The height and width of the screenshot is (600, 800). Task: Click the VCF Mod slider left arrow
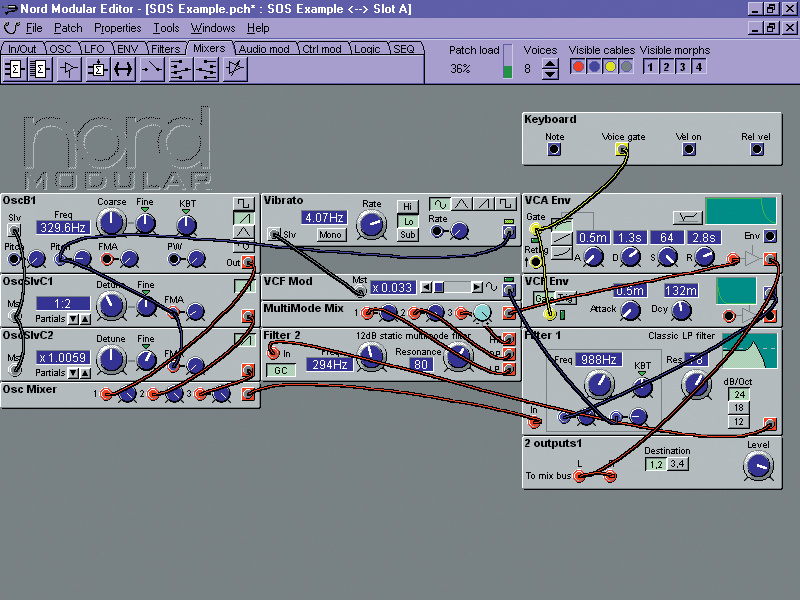pos(426,288)
